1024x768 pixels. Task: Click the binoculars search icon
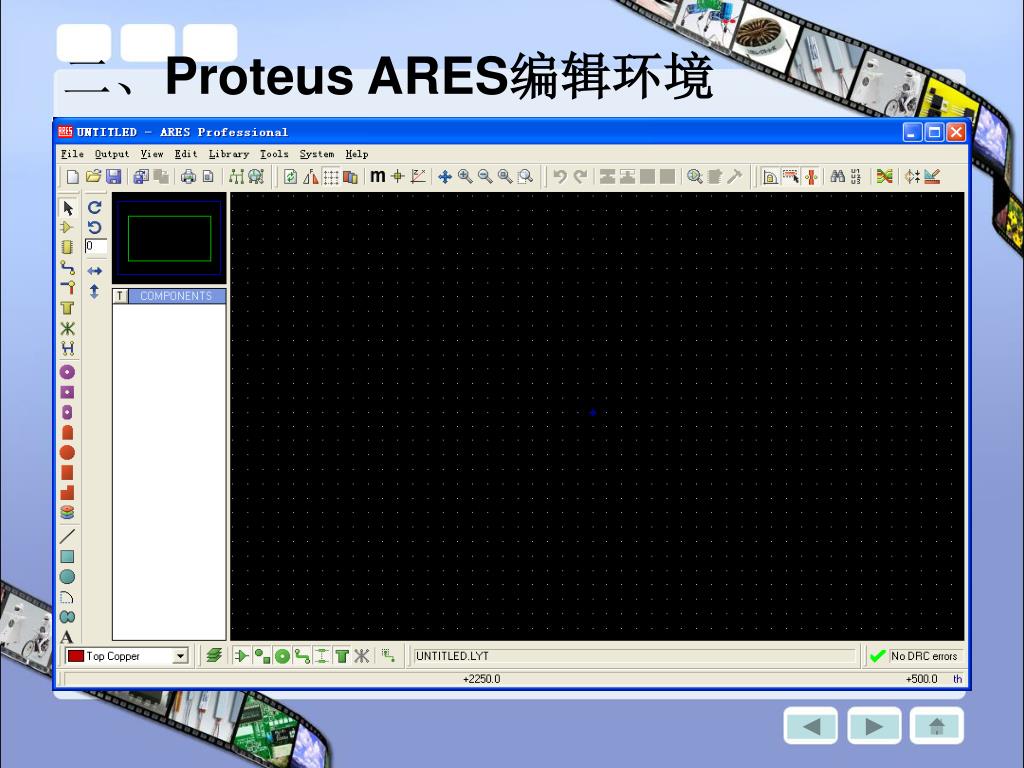837,176
